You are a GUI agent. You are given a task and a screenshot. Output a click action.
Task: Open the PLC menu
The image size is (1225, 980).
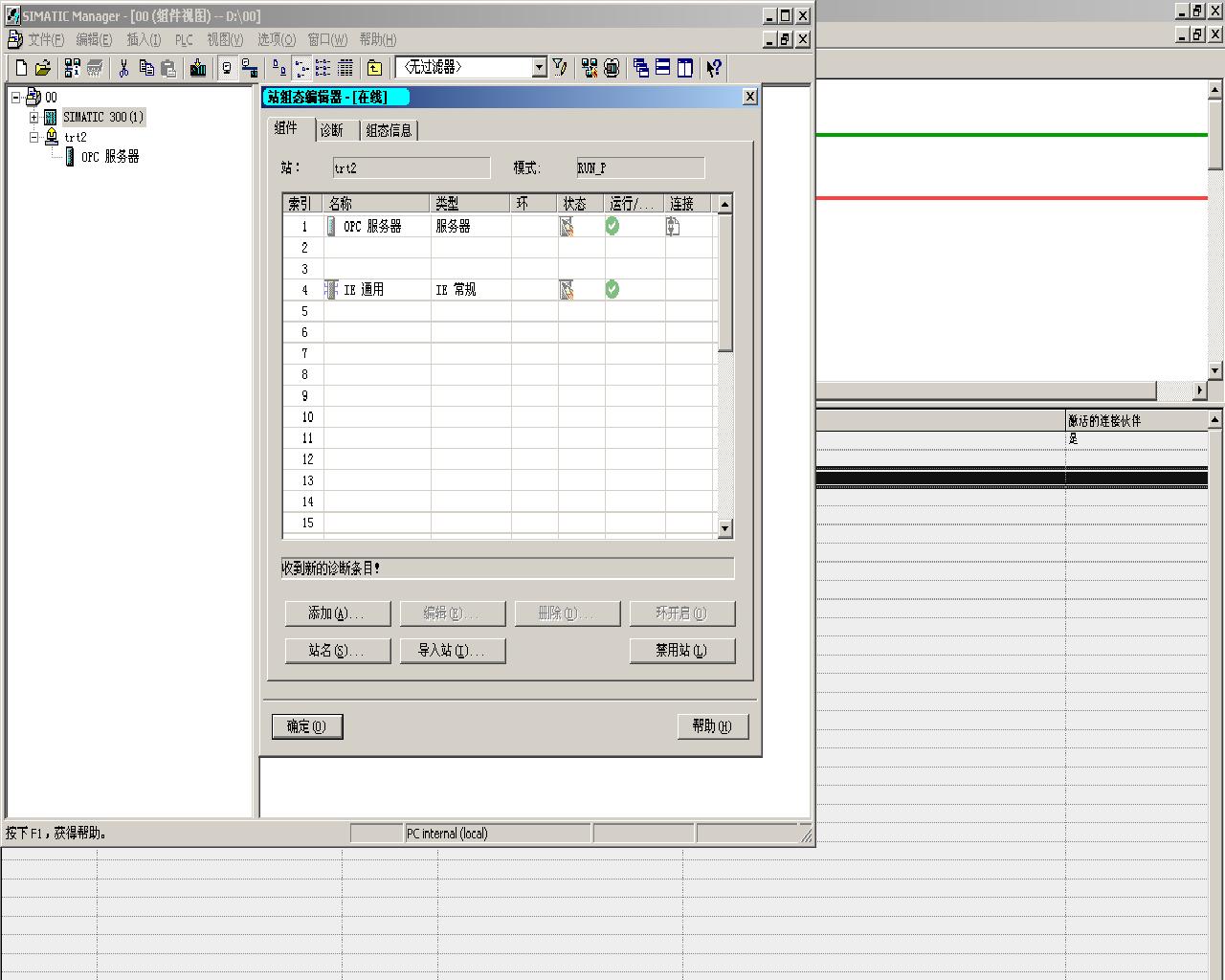(x=184, y=39)
